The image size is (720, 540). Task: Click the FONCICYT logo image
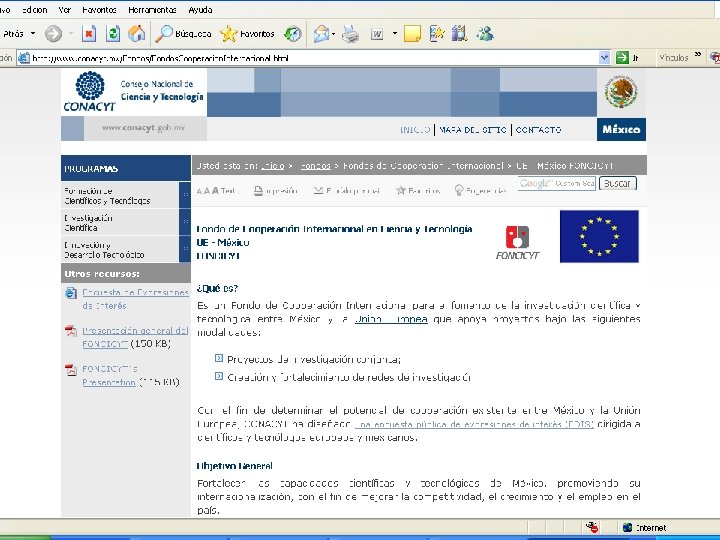pyautogui.click(x=518, y=242)
